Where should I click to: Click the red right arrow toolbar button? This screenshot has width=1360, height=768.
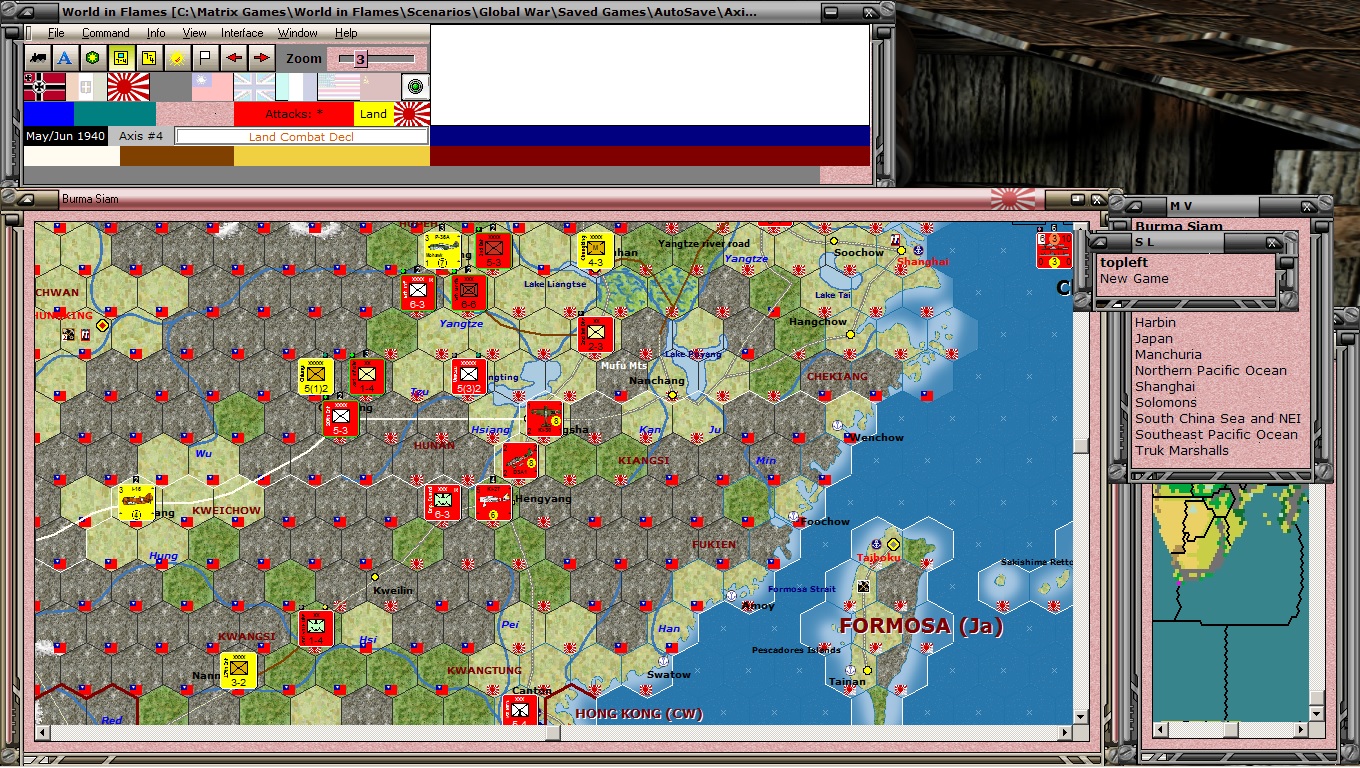point(261,58)
